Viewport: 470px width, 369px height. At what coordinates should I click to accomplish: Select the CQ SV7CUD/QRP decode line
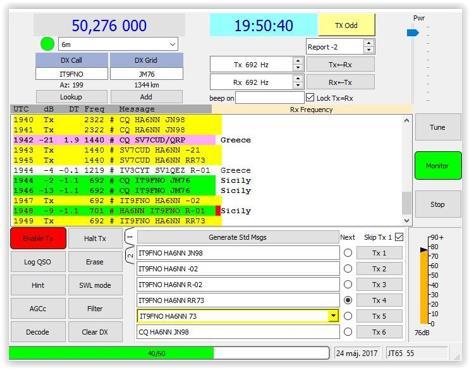[x=114, y=140]
